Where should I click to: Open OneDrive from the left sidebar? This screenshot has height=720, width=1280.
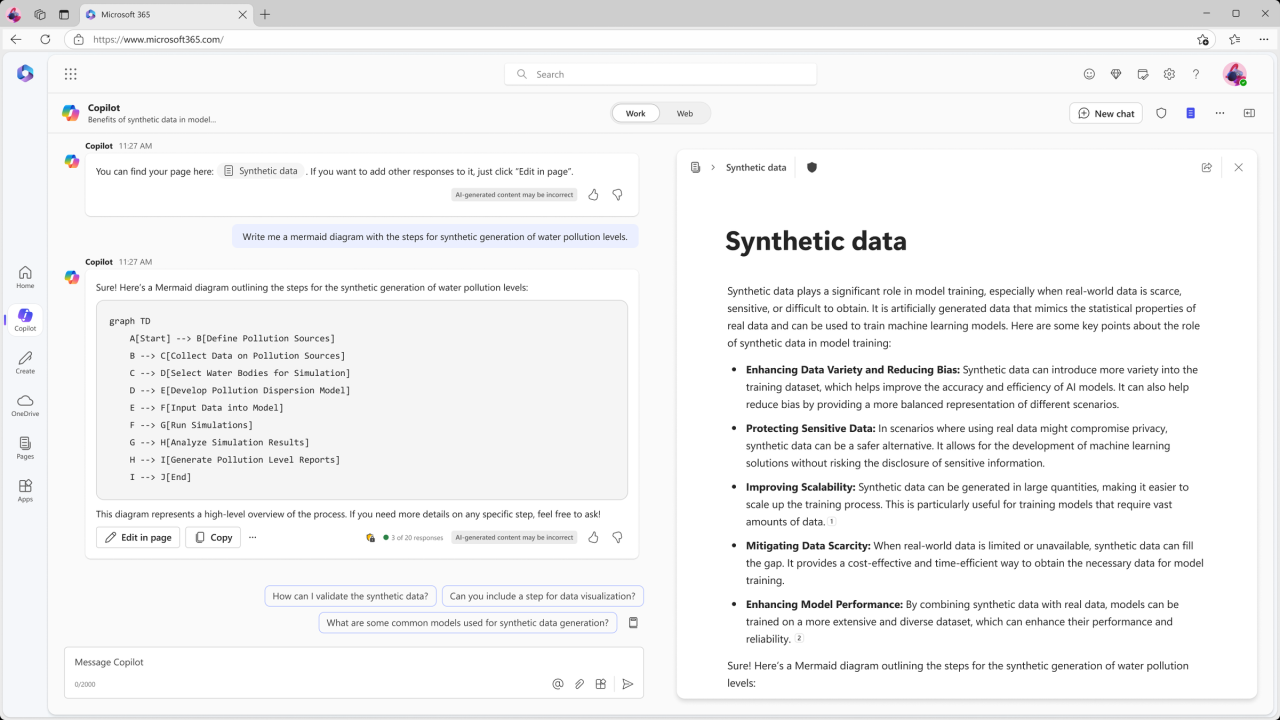[x=25, y=405]
